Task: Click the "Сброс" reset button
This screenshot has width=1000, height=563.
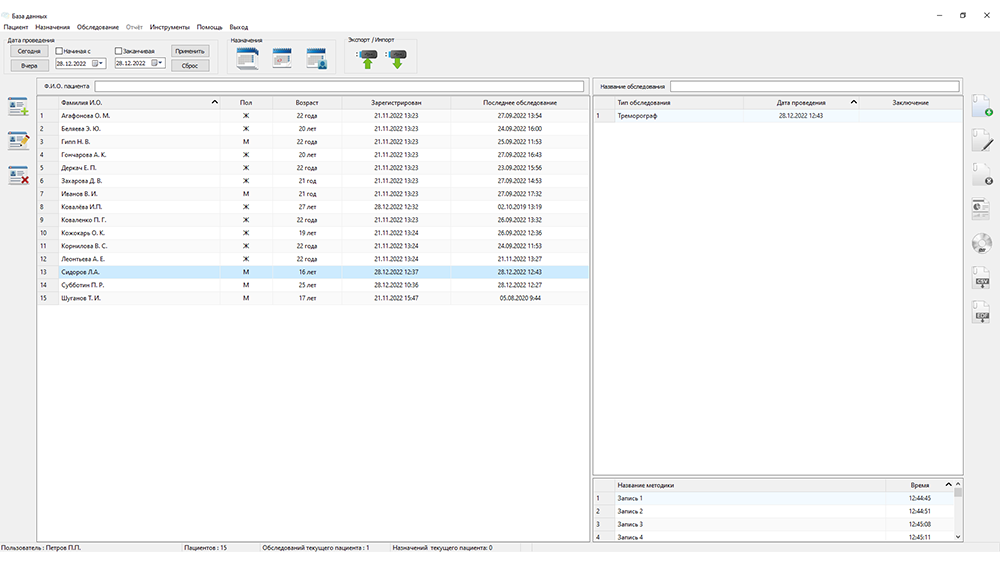Action: coord(190,65)
